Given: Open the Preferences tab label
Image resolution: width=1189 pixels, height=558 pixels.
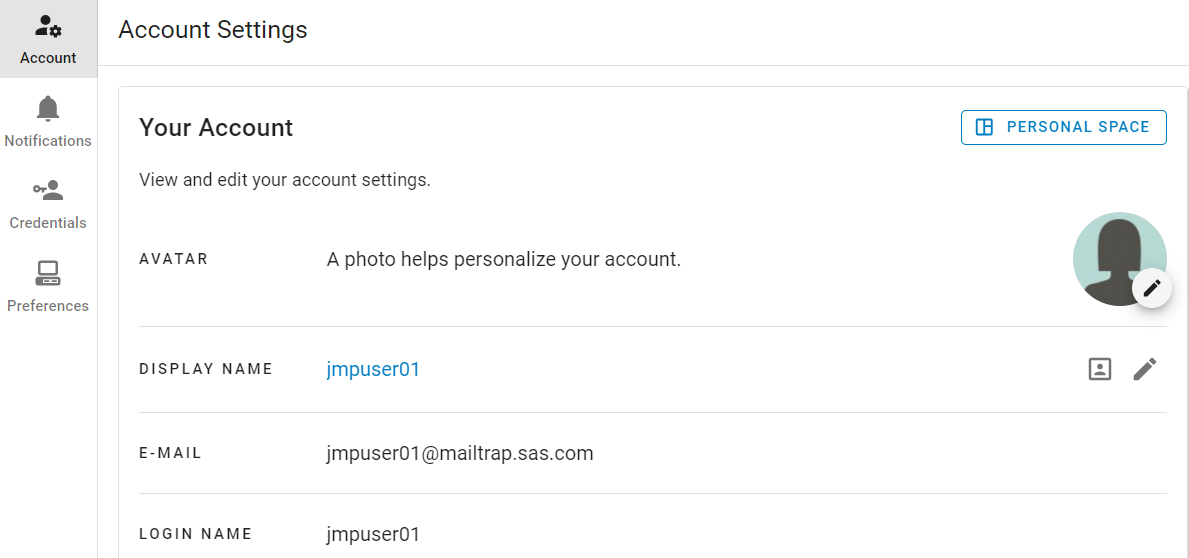Looking at the screenshot, I should click(x=48, y=306).
